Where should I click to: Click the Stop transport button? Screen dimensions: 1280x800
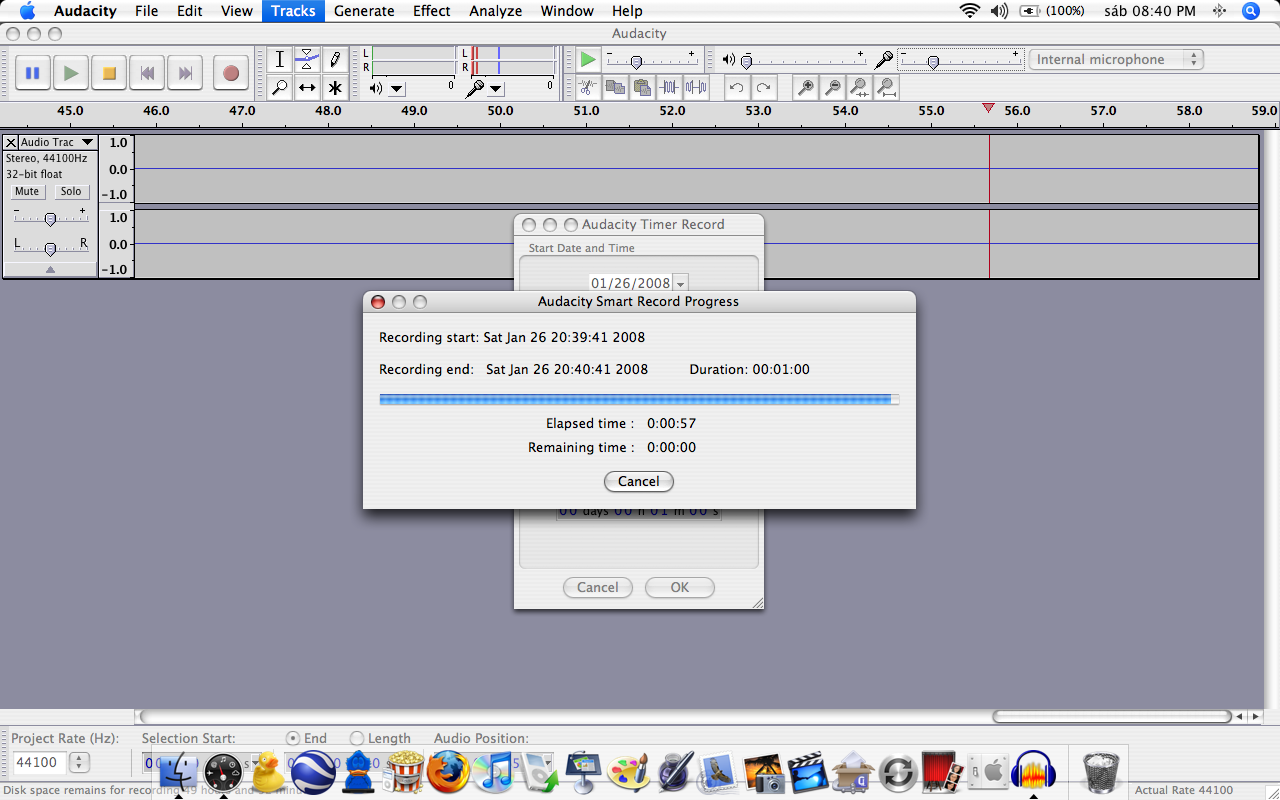click(109, 73)
